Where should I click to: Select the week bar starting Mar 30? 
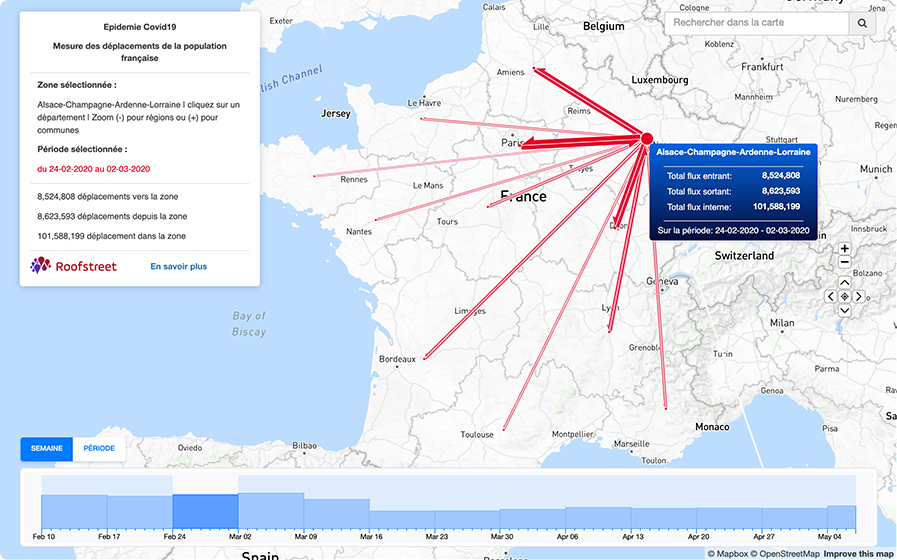(x=533, y=519)
